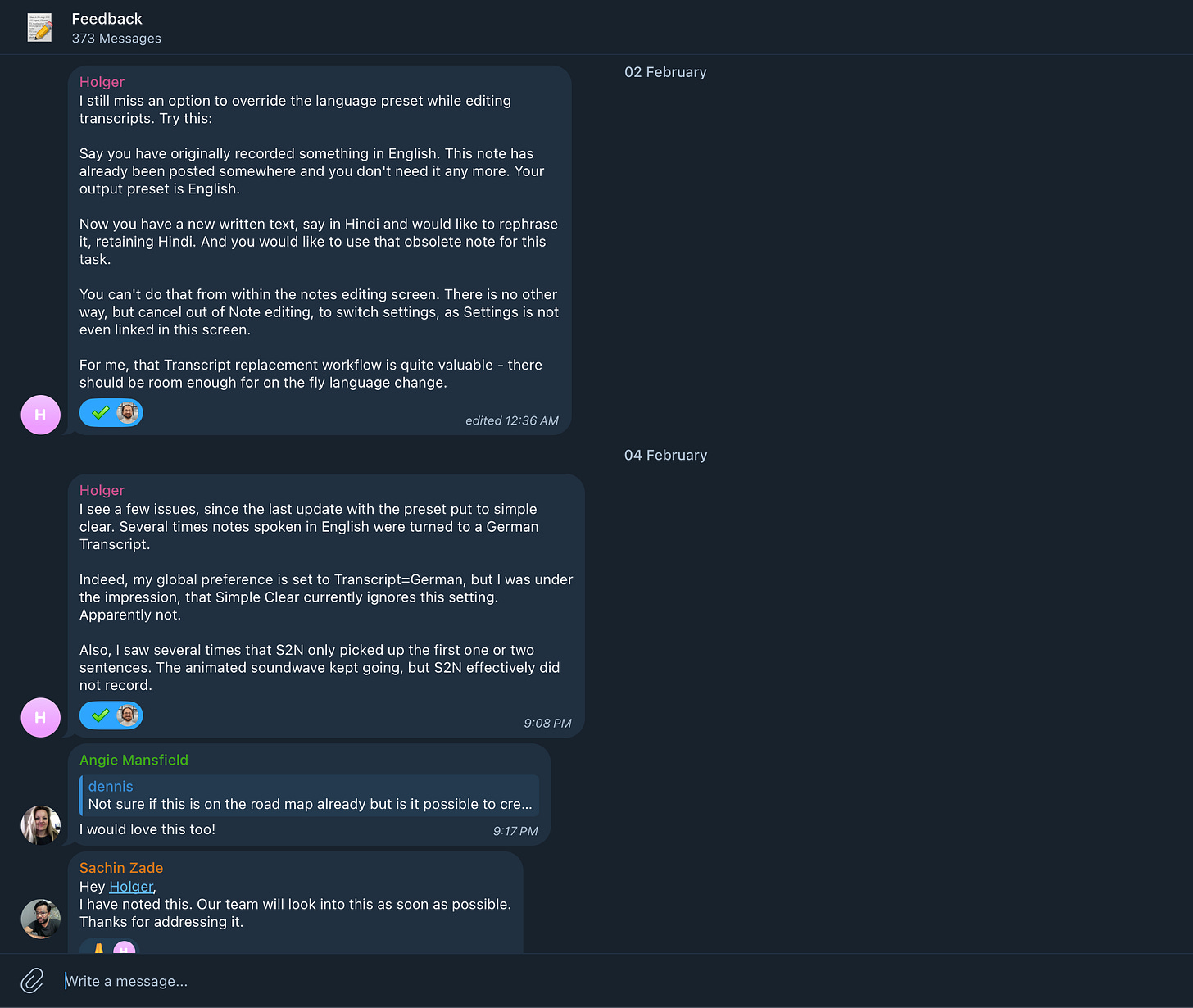Screen dimensions: 1193x1008
Task: Click the Holger mention link in Sachin's message
Action: click(131, 887)
